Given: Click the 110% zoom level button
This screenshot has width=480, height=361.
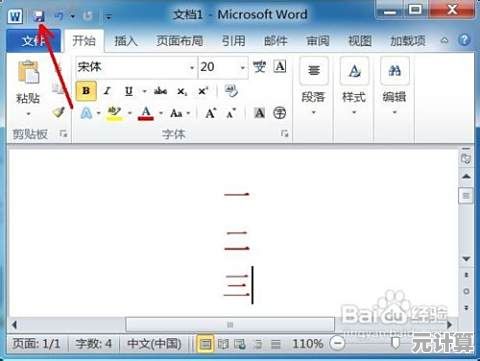Looking at the screenshot, I should [x=307, y=343].
